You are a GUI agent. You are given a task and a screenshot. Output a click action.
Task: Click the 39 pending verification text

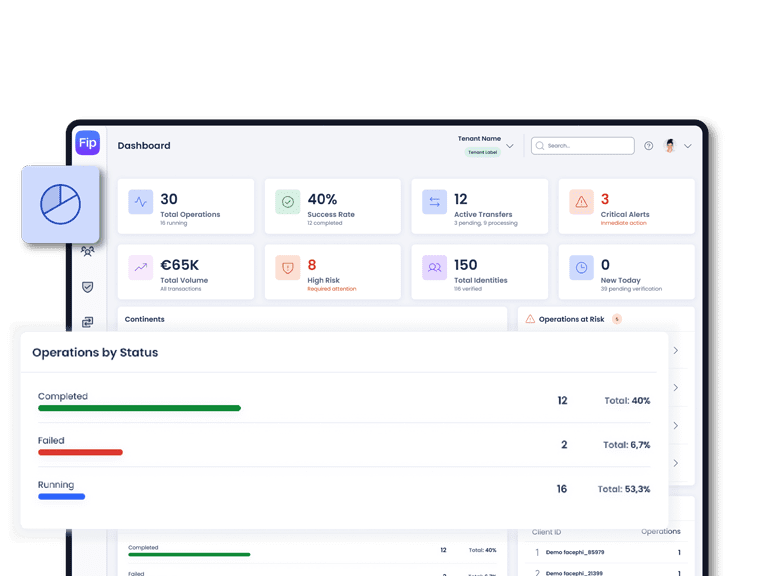(631, 289)
